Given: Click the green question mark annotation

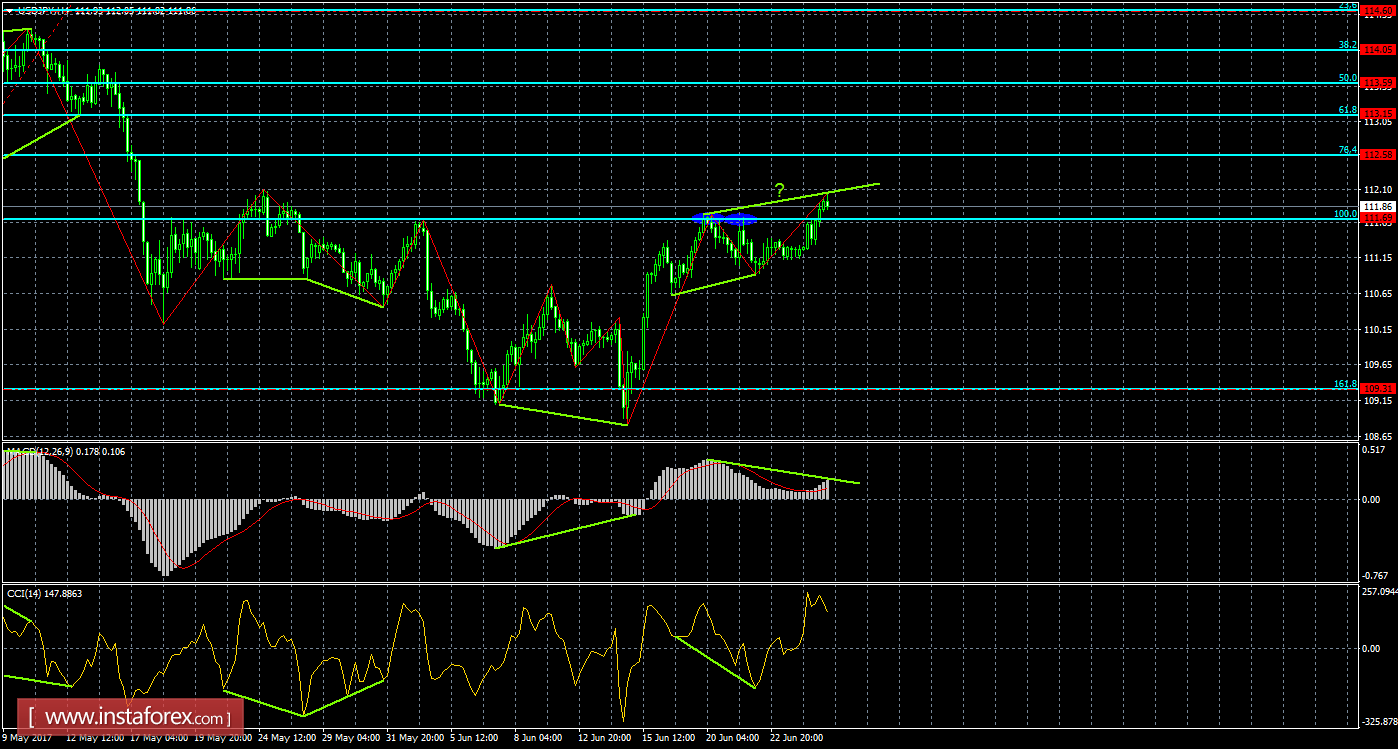Looking at the screenshot, I should (x=779, y=190).
